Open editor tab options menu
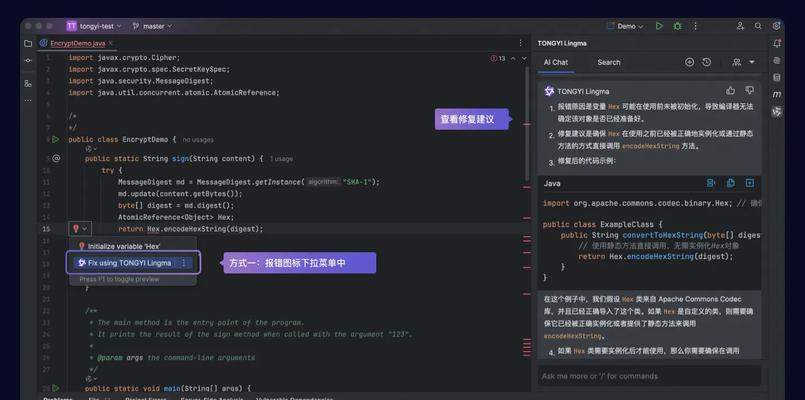The height and width of the screenshot is (400, 805). (x=521, y=43)
